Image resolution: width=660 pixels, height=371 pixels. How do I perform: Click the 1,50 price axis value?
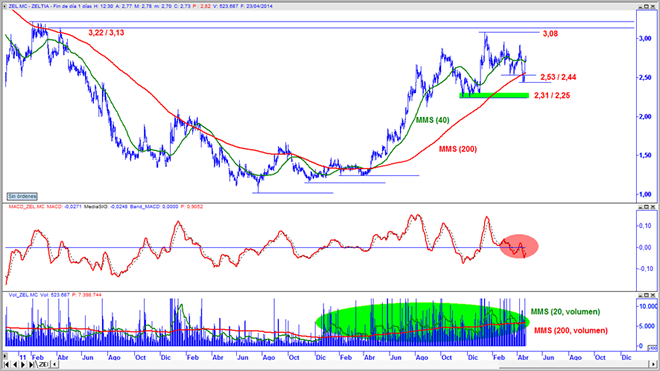click(x=645, y=155)
